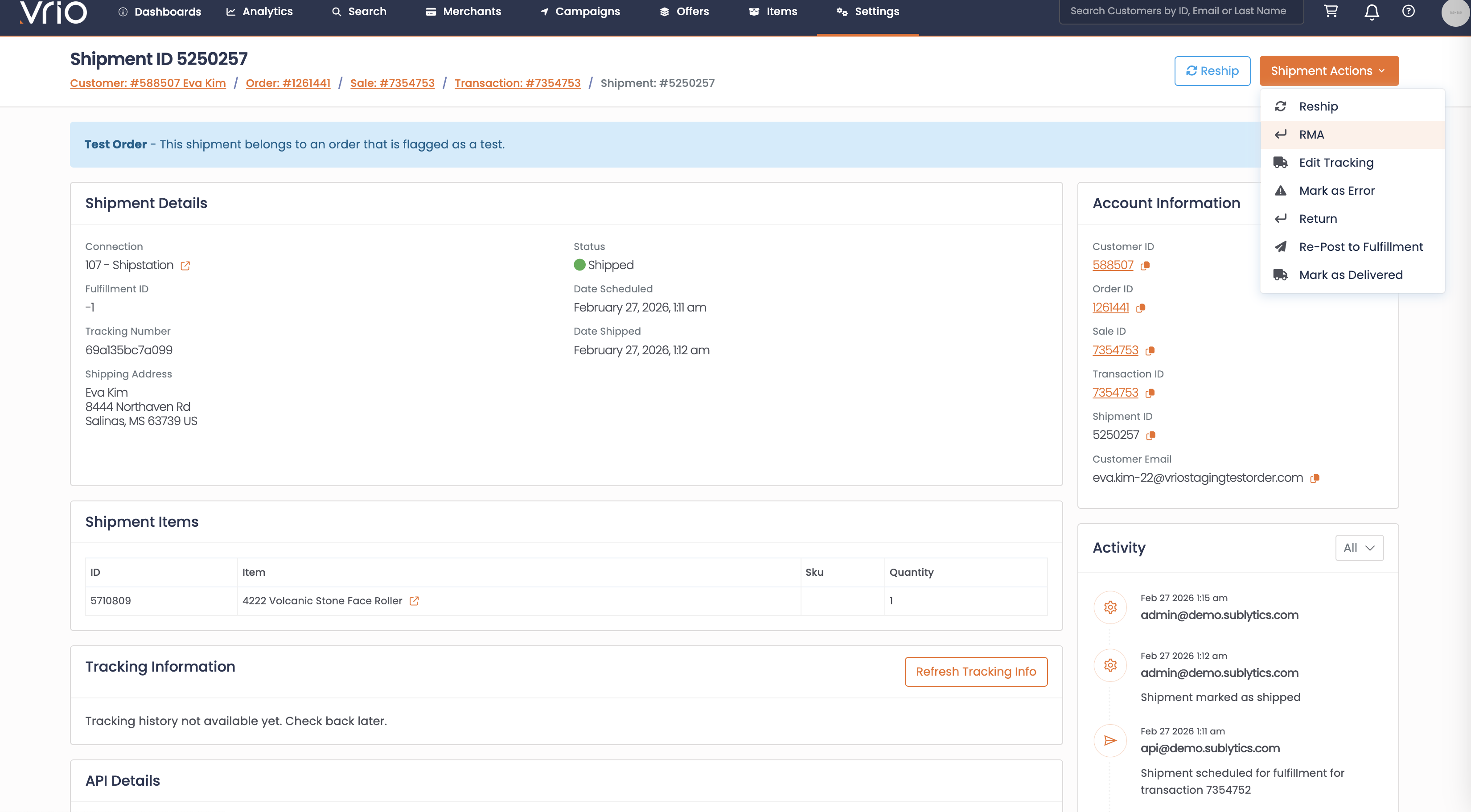The height and width of the screenshot is (812, 1471).
Task: Click the notifications bell icon
Action: [1372, 12]
